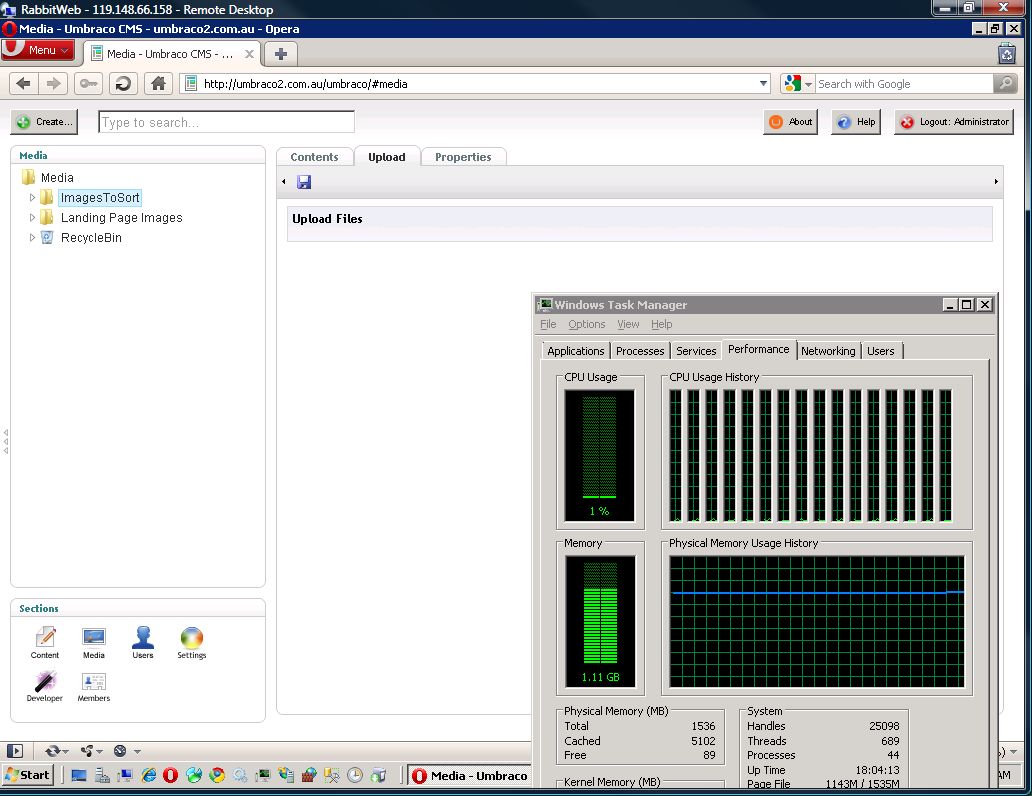This screenshot has width=1032, height=796.
Task: Switch to Task Manager Services tab
Action: (x=696, y=351)
